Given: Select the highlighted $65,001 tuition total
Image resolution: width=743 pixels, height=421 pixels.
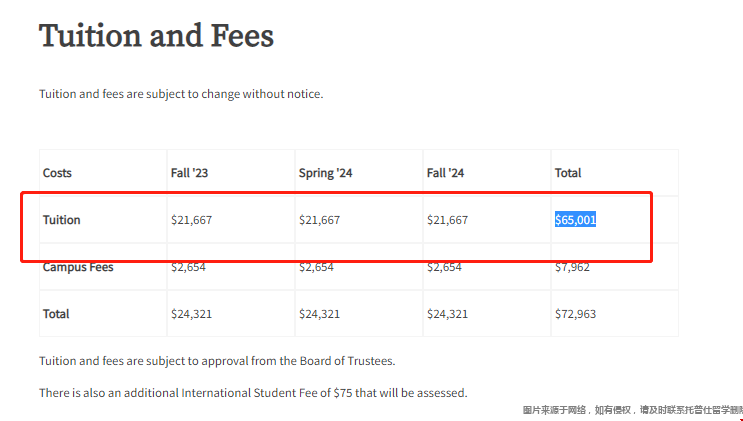Looking at the screenshot, I should point(575,220).
